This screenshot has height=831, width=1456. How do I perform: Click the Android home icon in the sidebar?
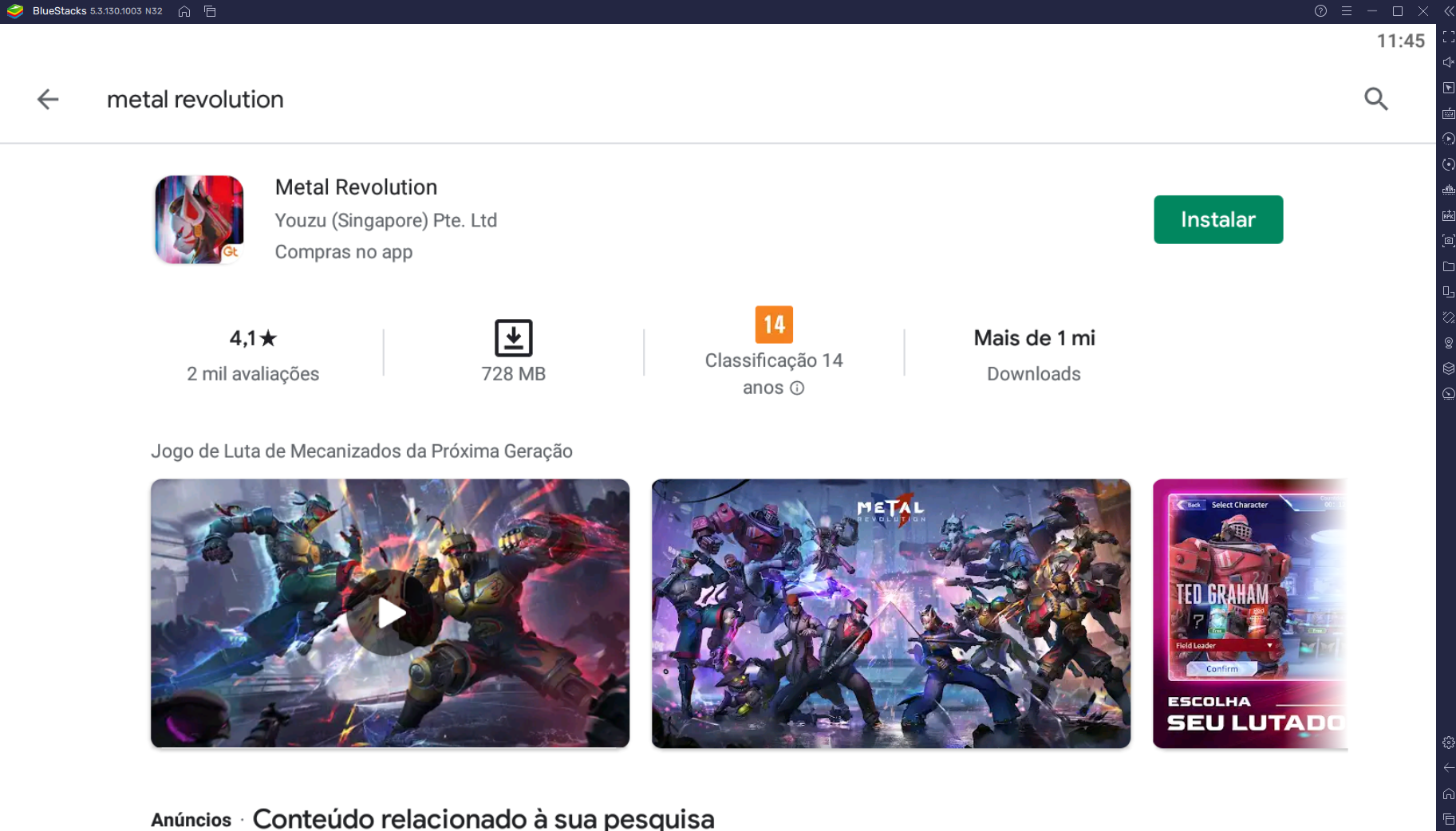tap(1448, 794)
